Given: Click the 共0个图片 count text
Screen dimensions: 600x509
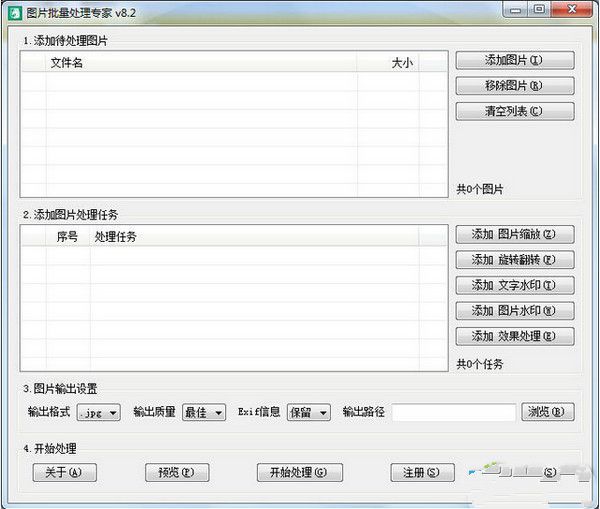Looking at the screenshot, I should point(479,189).
